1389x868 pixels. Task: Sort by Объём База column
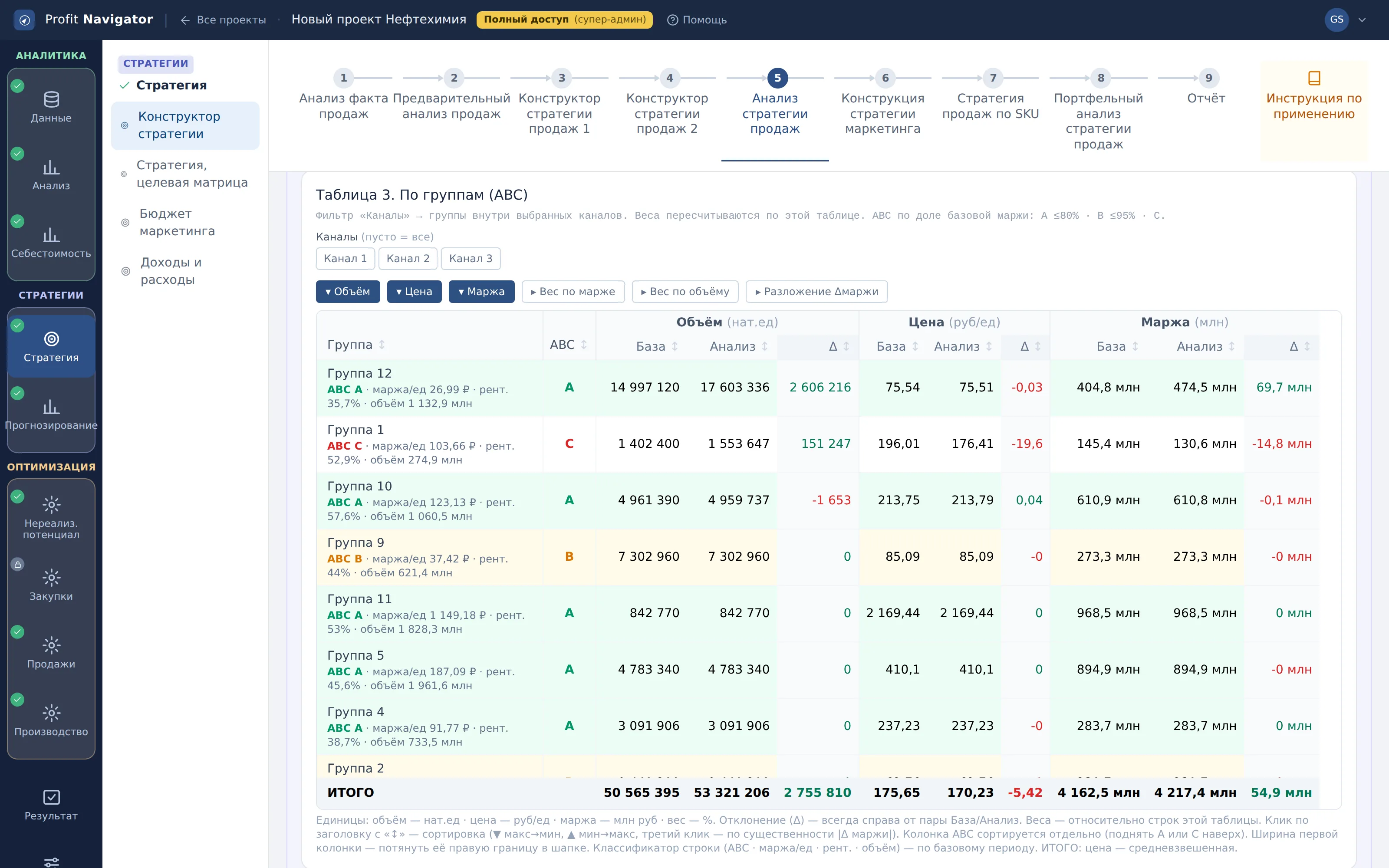pyautogui.click(x=657, y=346)
